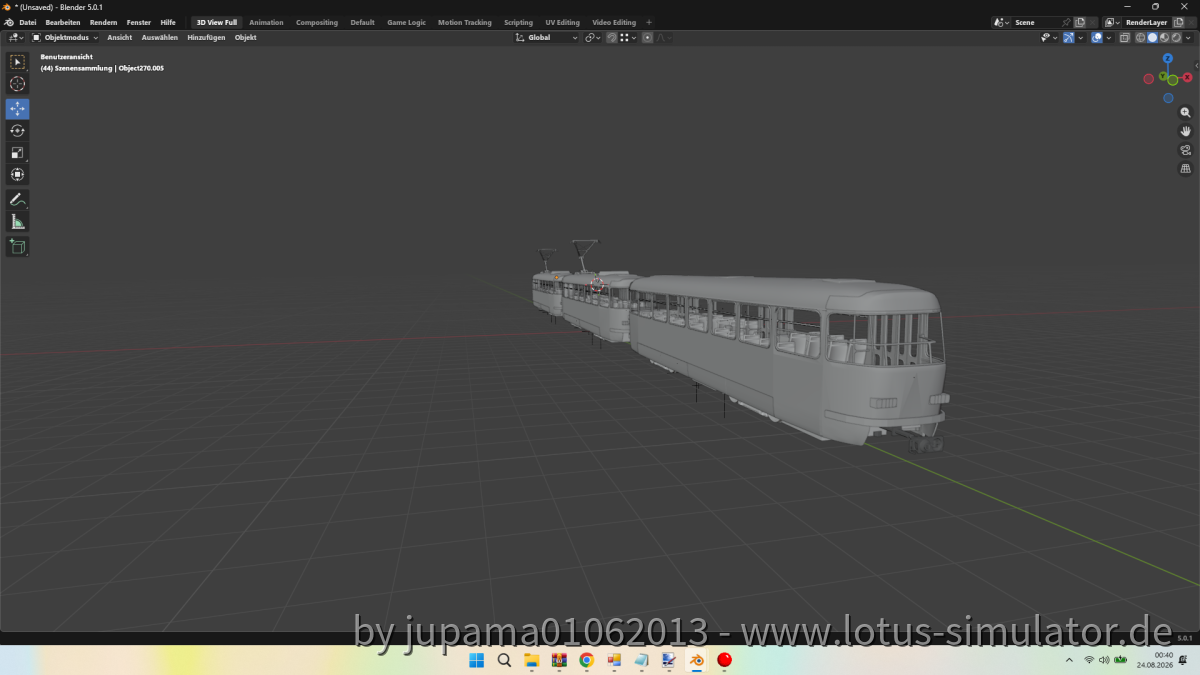This screenshot has height=675, width=1200.
Task: Open the Objekt menu in viewport header
Action: [246, 37]
